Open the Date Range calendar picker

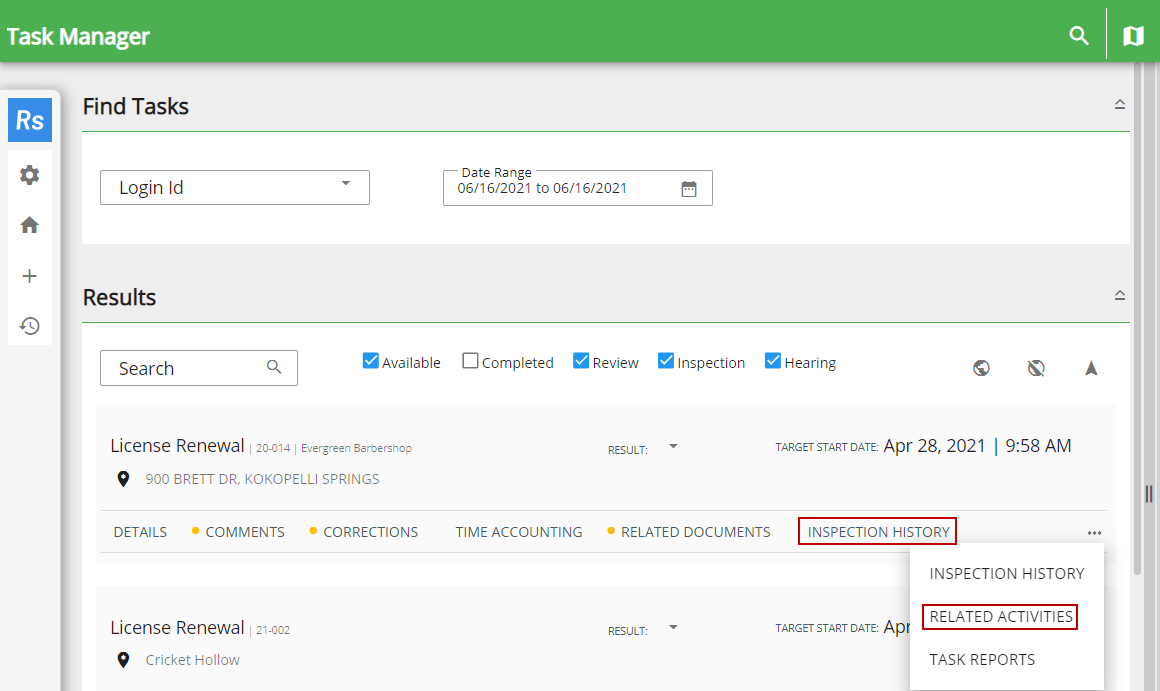click(689, 188)
